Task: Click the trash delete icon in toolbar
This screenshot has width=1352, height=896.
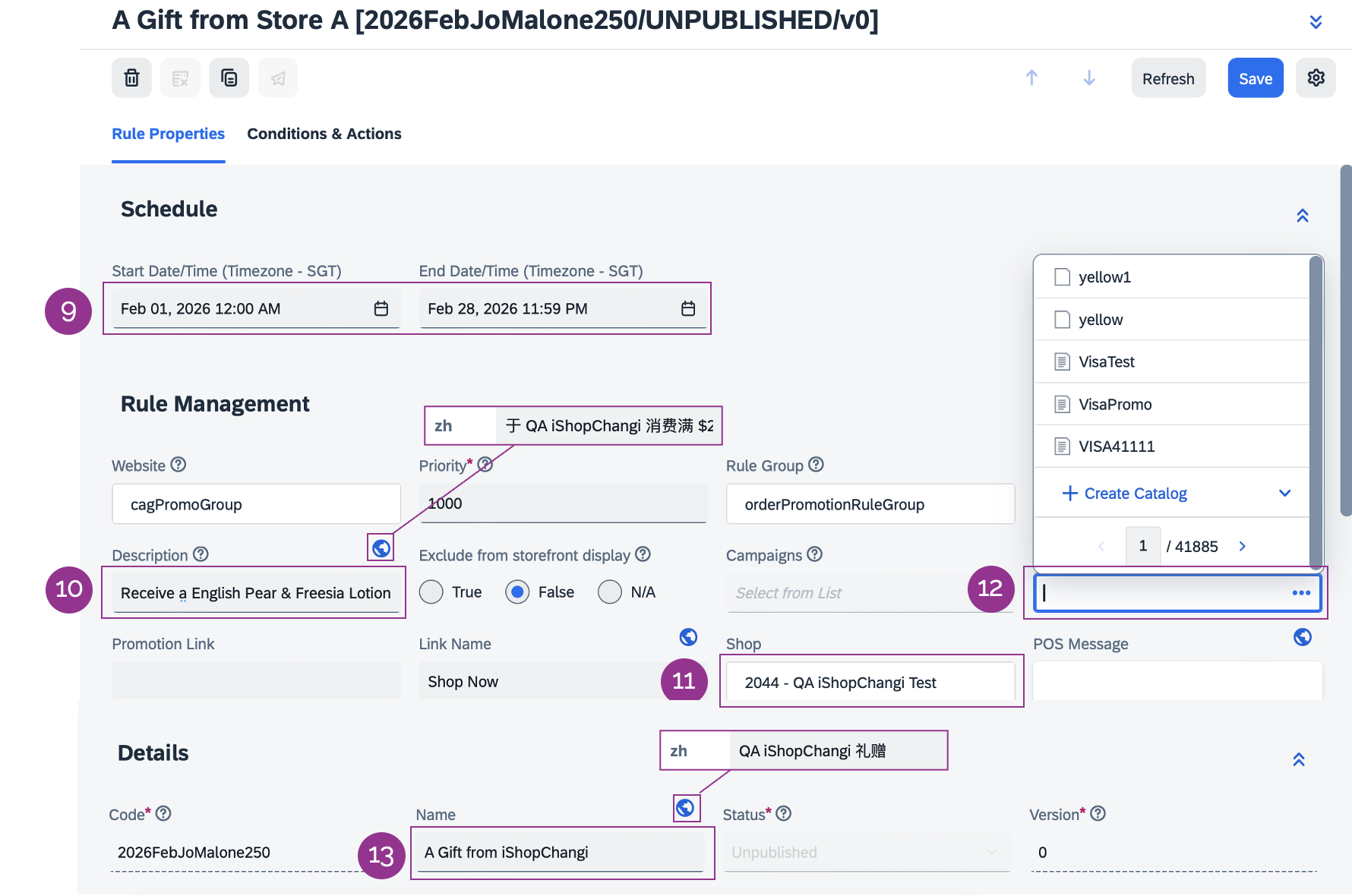Action: [131, 78]
